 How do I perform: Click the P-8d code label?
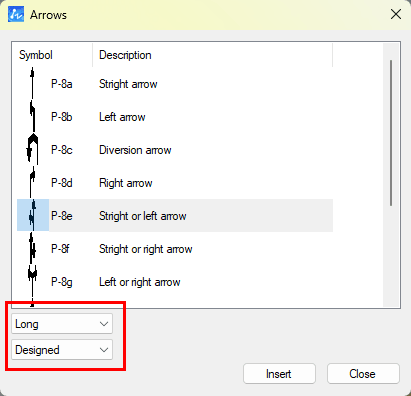[x=62, y=183]
